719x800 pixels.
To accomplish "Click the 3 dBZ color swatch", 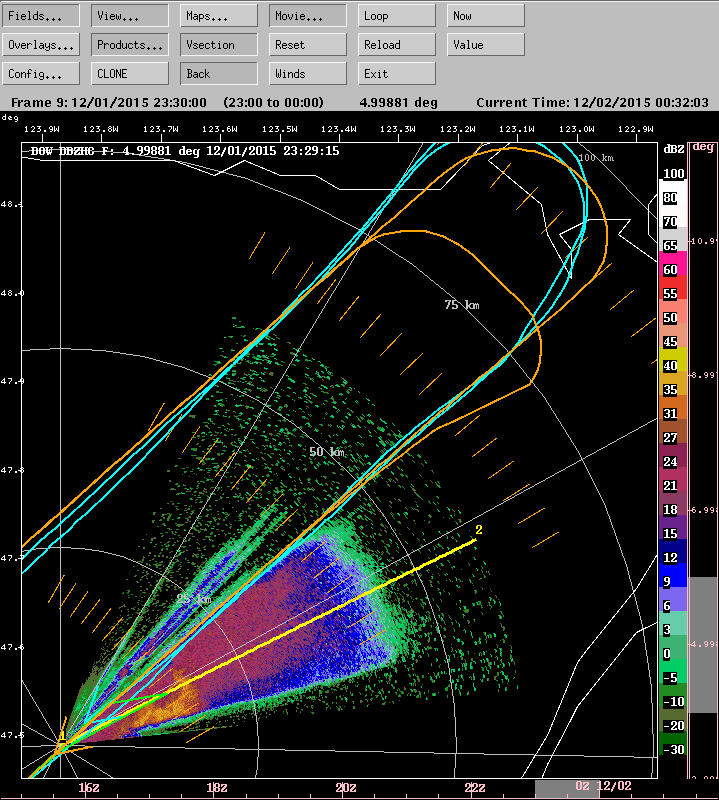I will (x=673, y=623).
